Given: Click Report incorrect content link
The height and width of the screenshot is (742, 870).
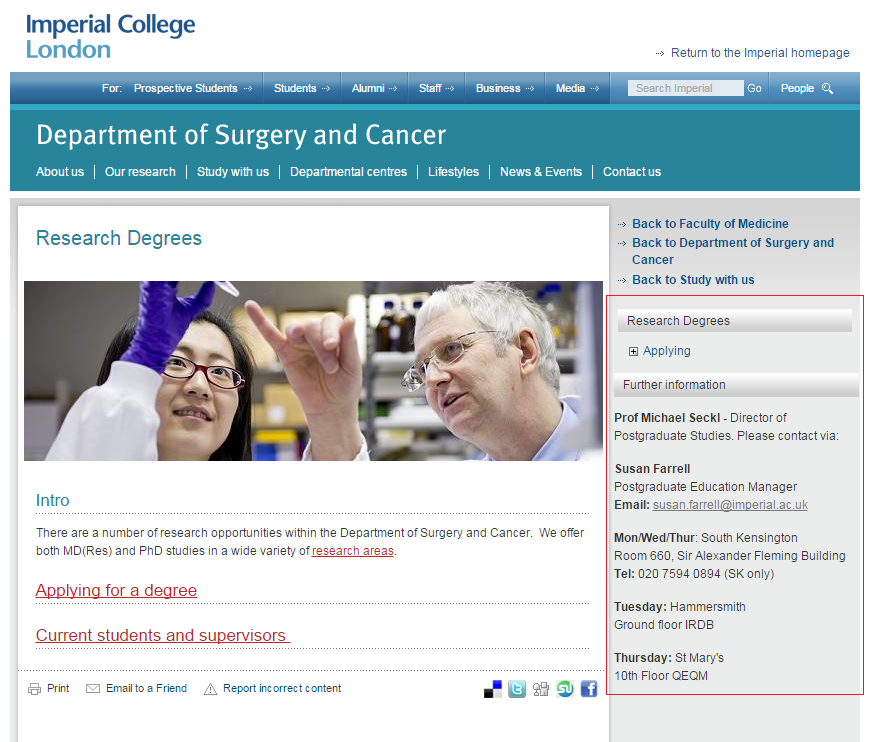Looking at the screenshot, I should 282,689.
